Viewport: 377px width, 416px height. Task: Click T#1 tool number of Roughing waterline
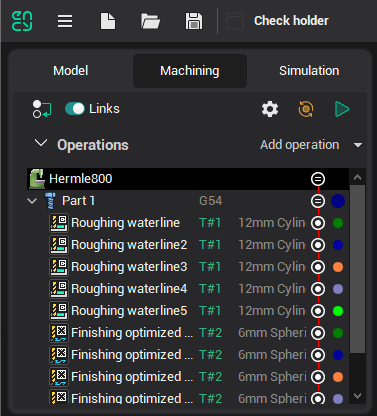pos(210,223)
